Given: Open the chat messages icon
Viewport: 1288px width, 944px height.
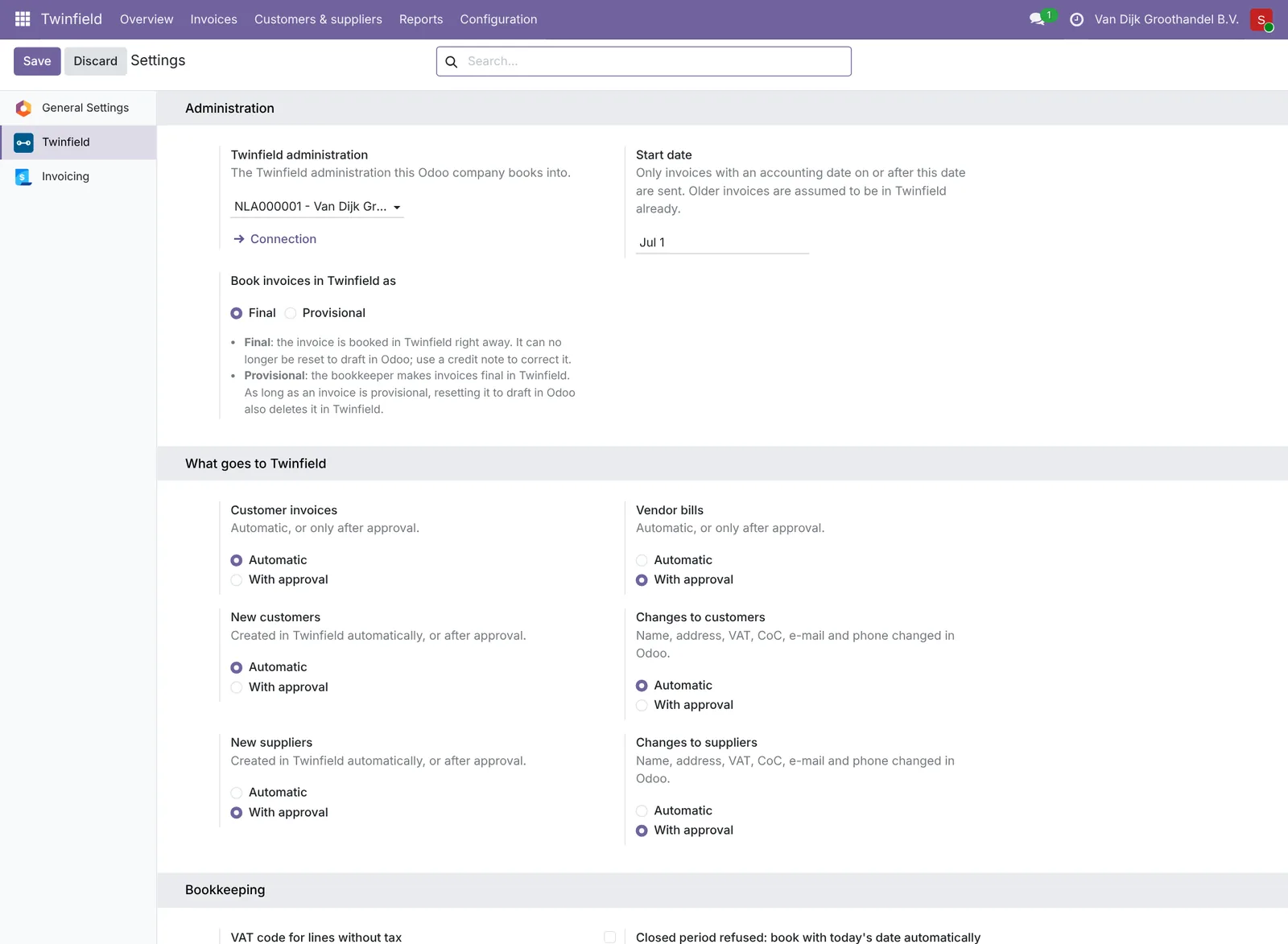Looking at the screenshot, I should click(1038, 19).
